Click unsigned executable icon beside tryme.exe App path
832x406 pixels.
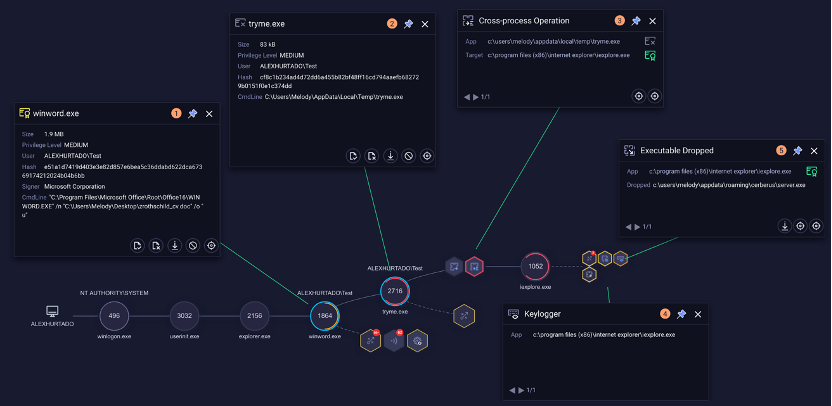click(x=650, y=41)
